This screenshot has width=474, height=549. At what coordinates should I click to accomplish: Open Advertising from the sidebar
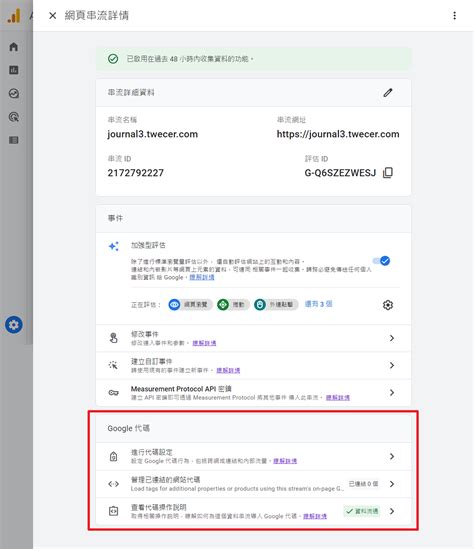pyautogui.click(x=14, y=117)
